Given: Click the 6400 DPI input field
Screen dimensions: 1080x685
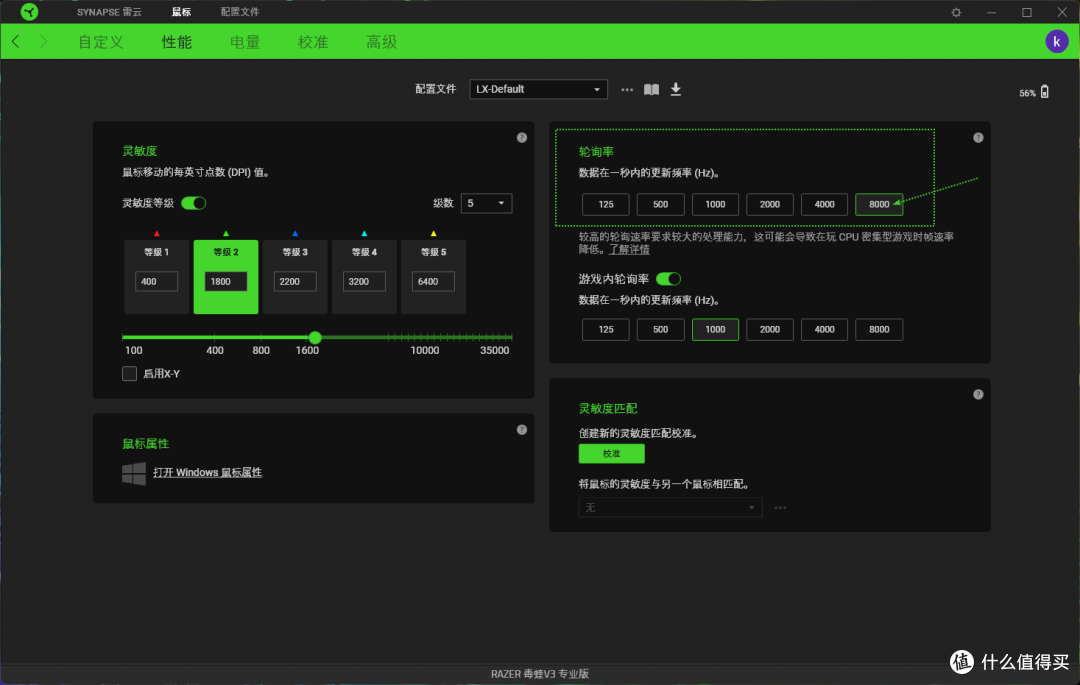Looking at the screenshot, I should tap(433, 282).
